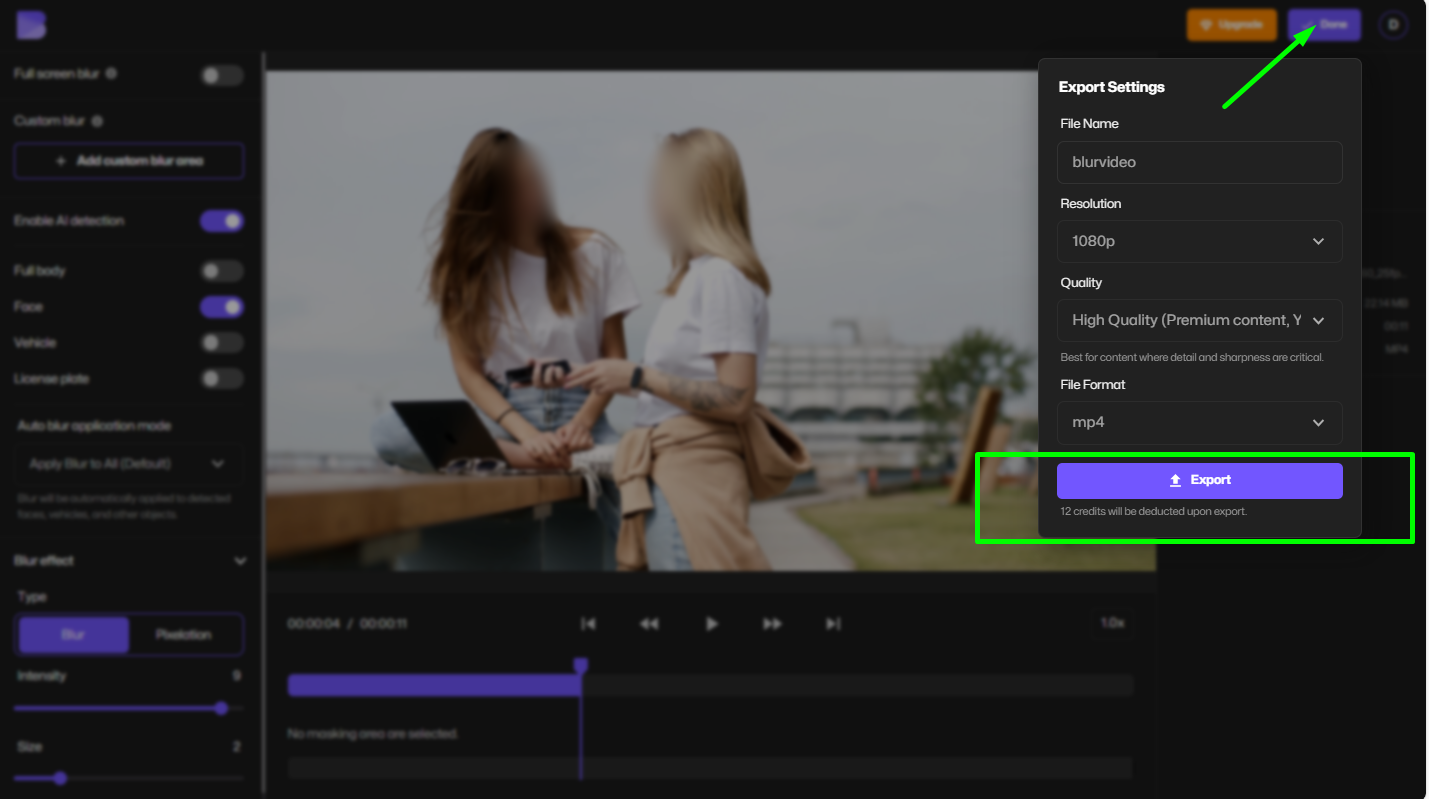Jump to the end of the video
The width and height of the screenshot is (1429, 799).
pyautogui.click(x=833, y=623)
